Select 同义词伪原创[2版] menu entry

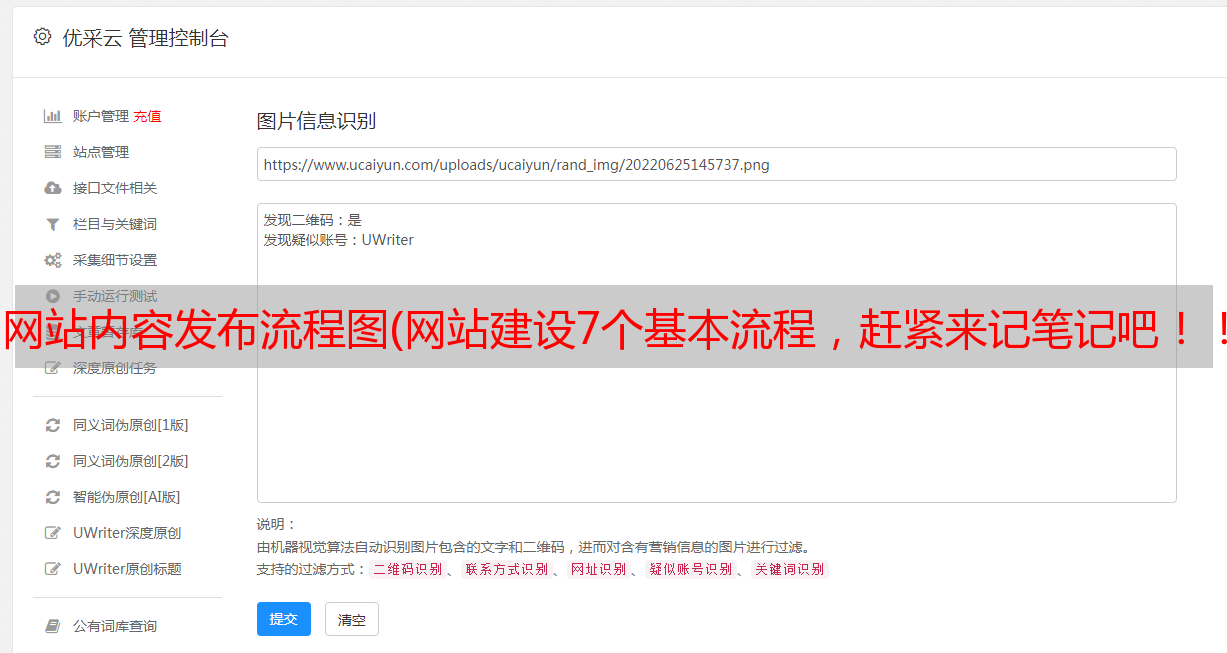(131, 461)
